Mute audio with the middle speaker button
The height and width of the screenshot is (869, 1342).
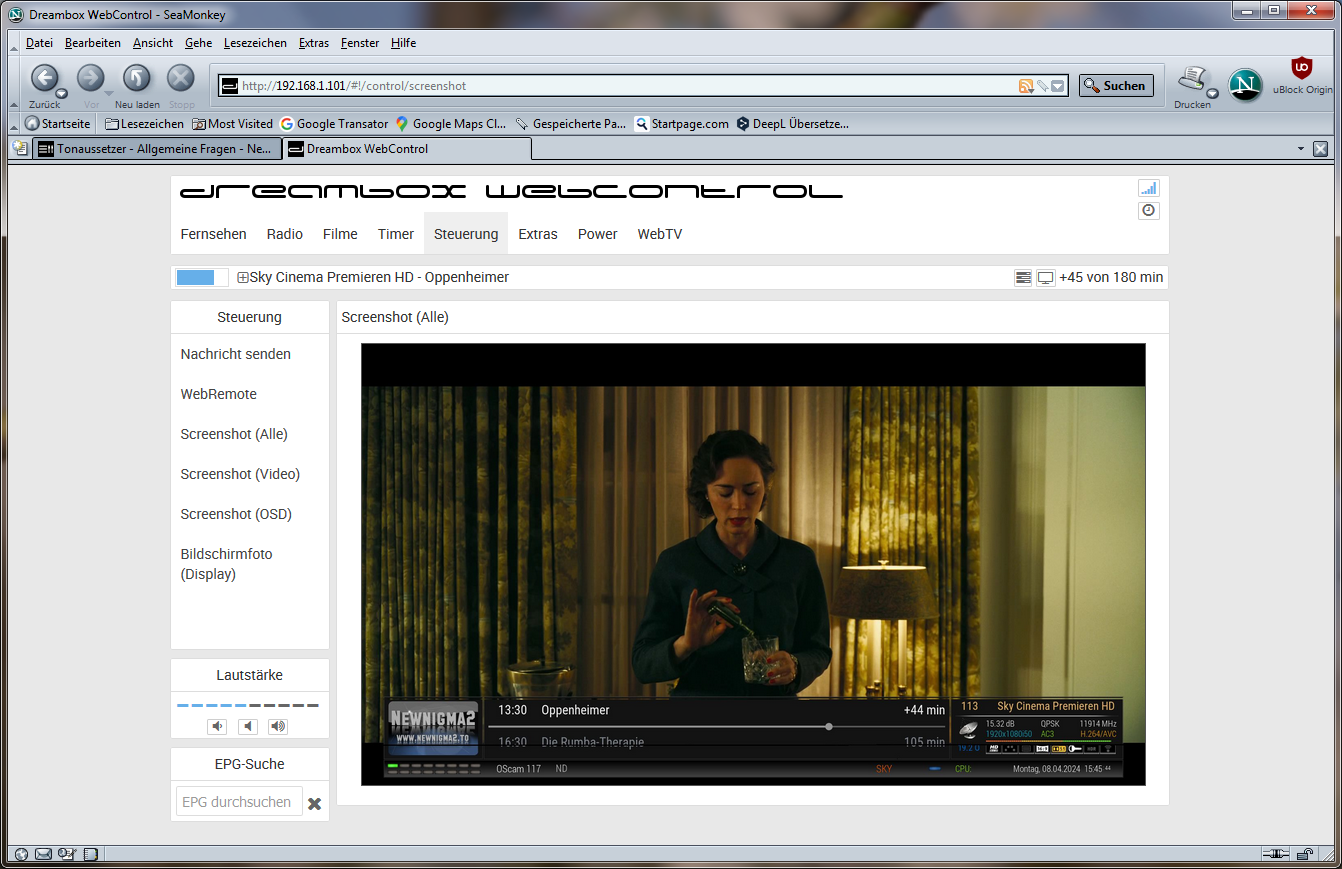click(248, 726)
